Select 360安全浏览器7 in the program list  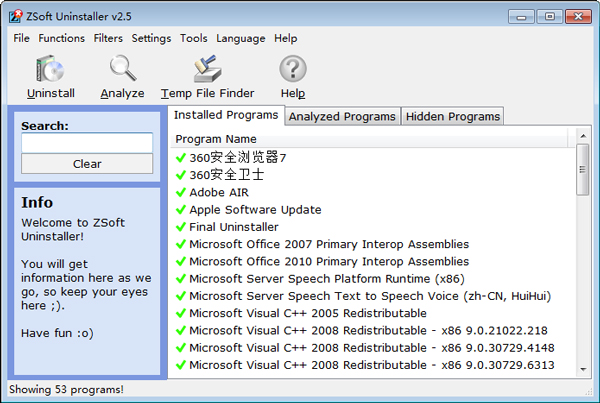238,158
